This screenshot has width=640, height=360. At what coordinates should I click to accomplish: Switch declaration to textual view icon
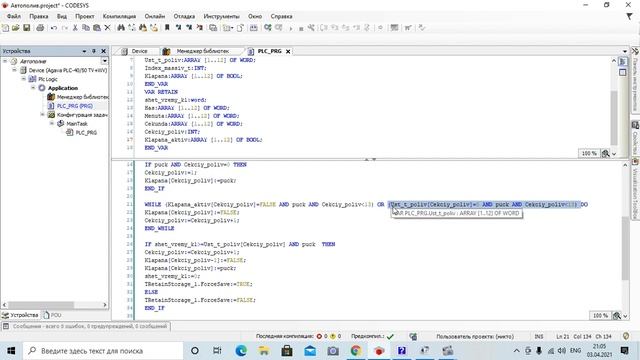622,61
